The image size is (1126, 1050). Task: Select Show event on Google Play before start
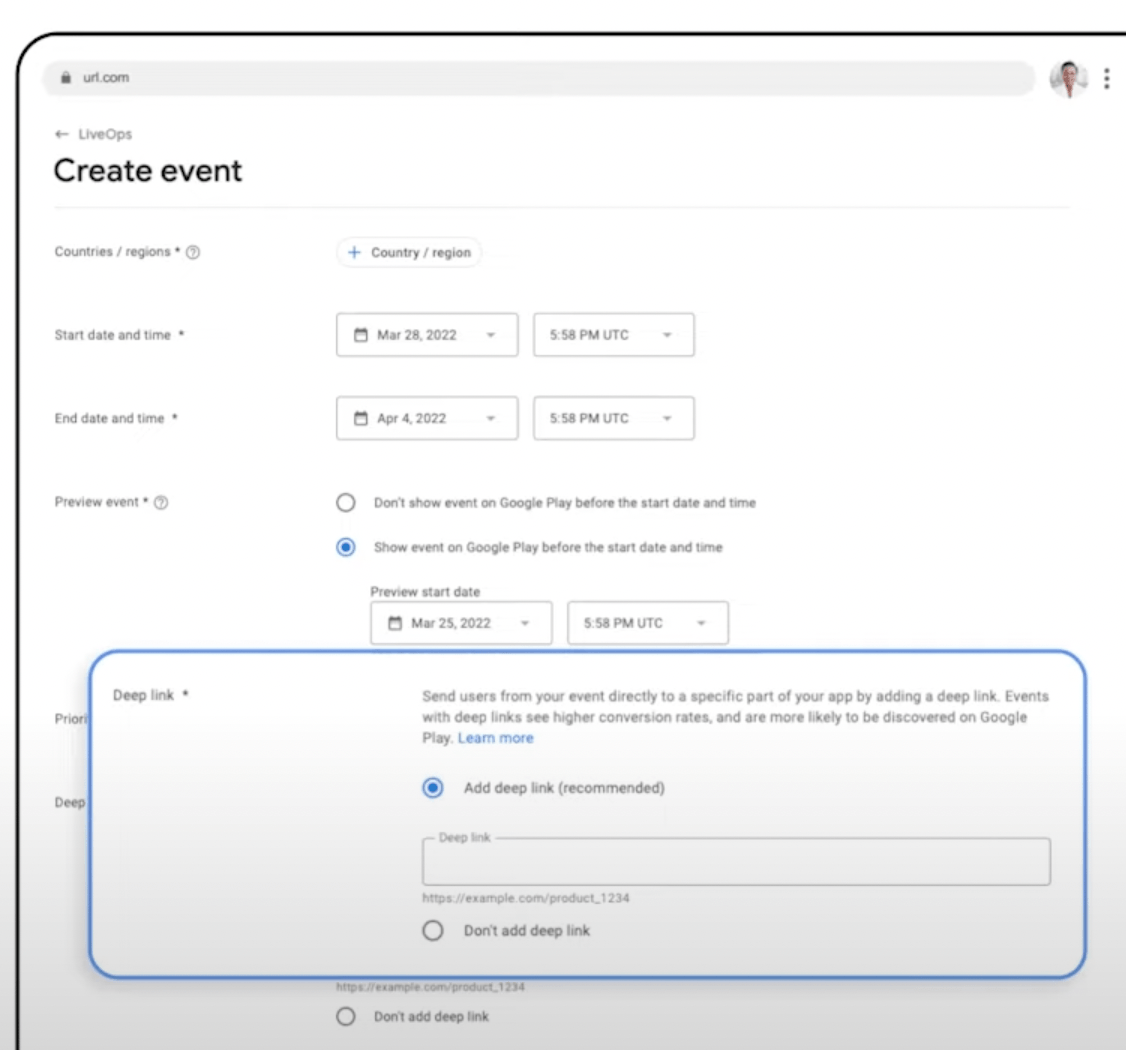click(346, 547)
